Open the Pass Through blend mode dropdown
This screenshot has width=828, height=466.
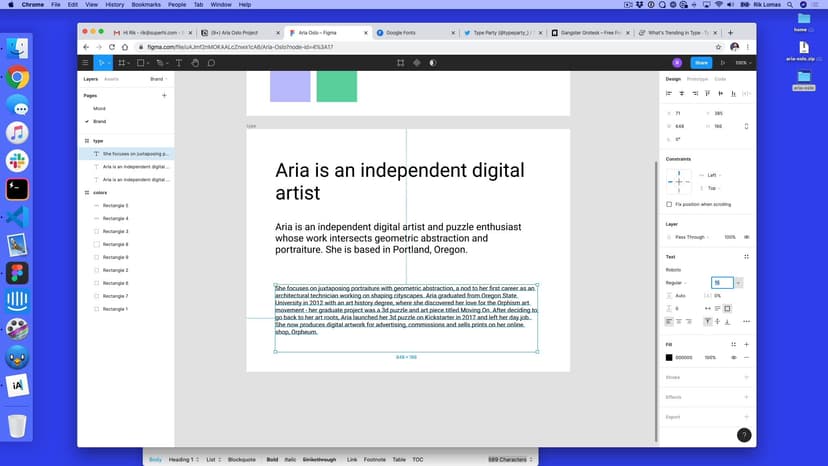point(691,237)
